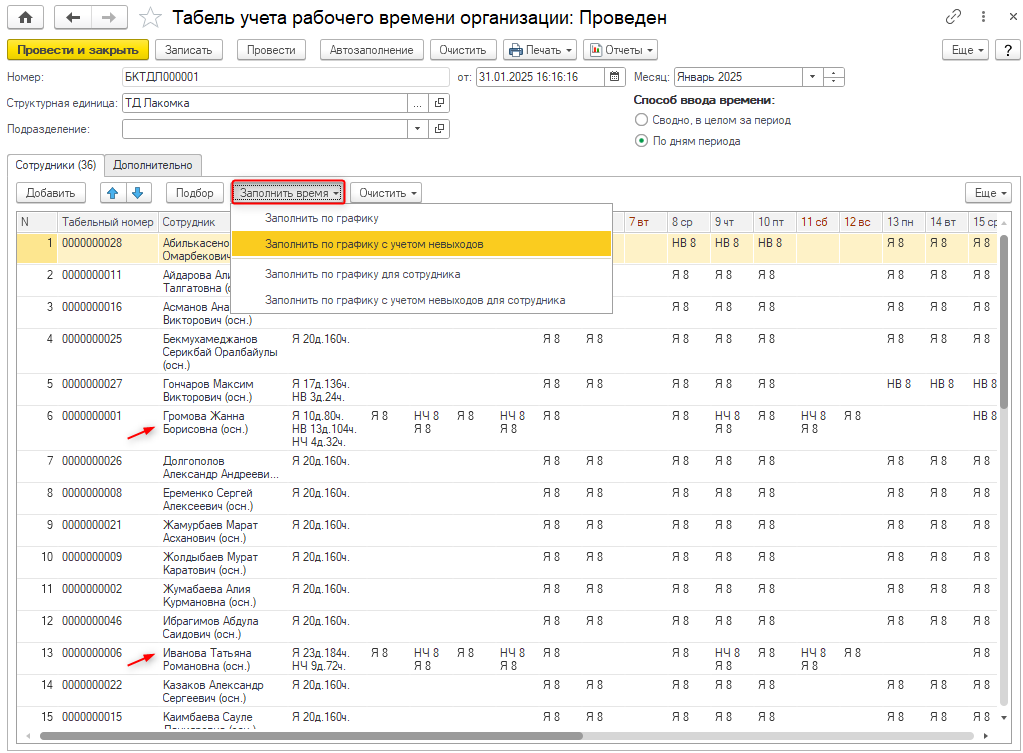Click the Номер input field
1023x753 pixels.
tap(285, 76)
